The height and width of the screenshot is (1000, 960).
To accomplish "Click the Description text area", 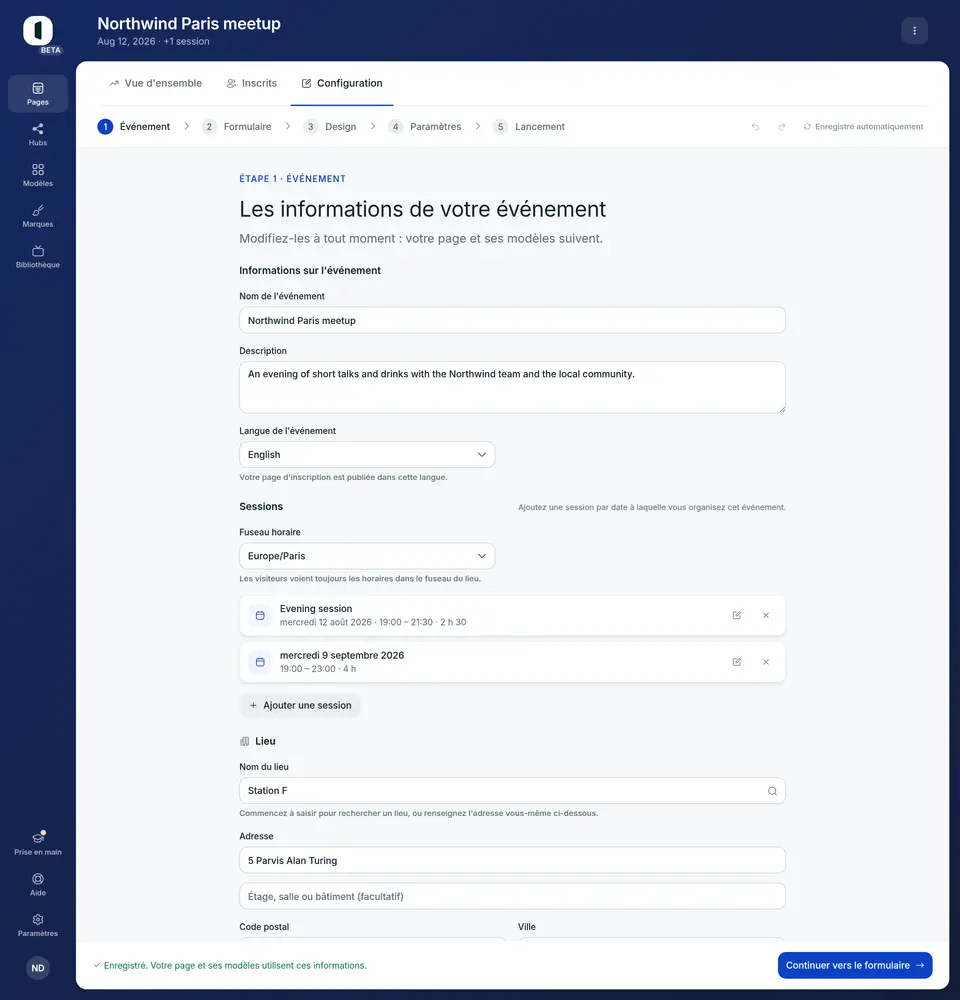I will pyautogui.click(x=512, y=387).
